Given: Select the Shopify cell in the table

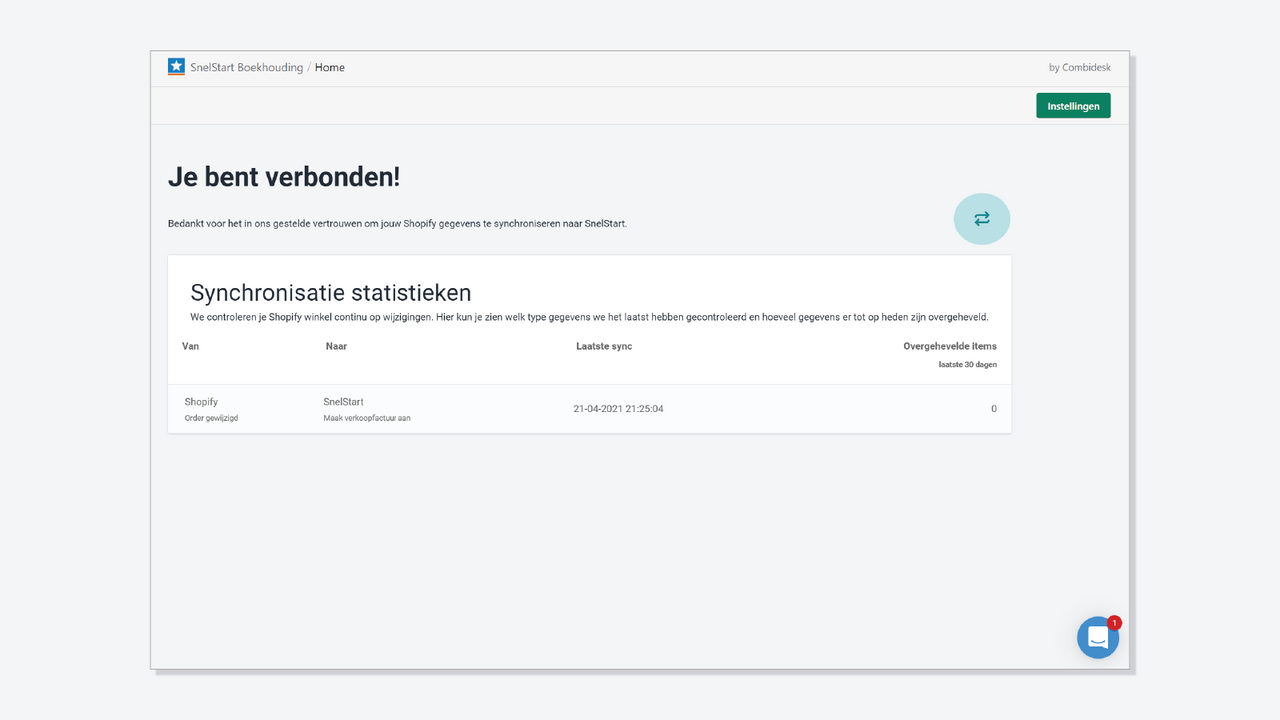Looking at the screenshot, I should [x=201, y=402].
